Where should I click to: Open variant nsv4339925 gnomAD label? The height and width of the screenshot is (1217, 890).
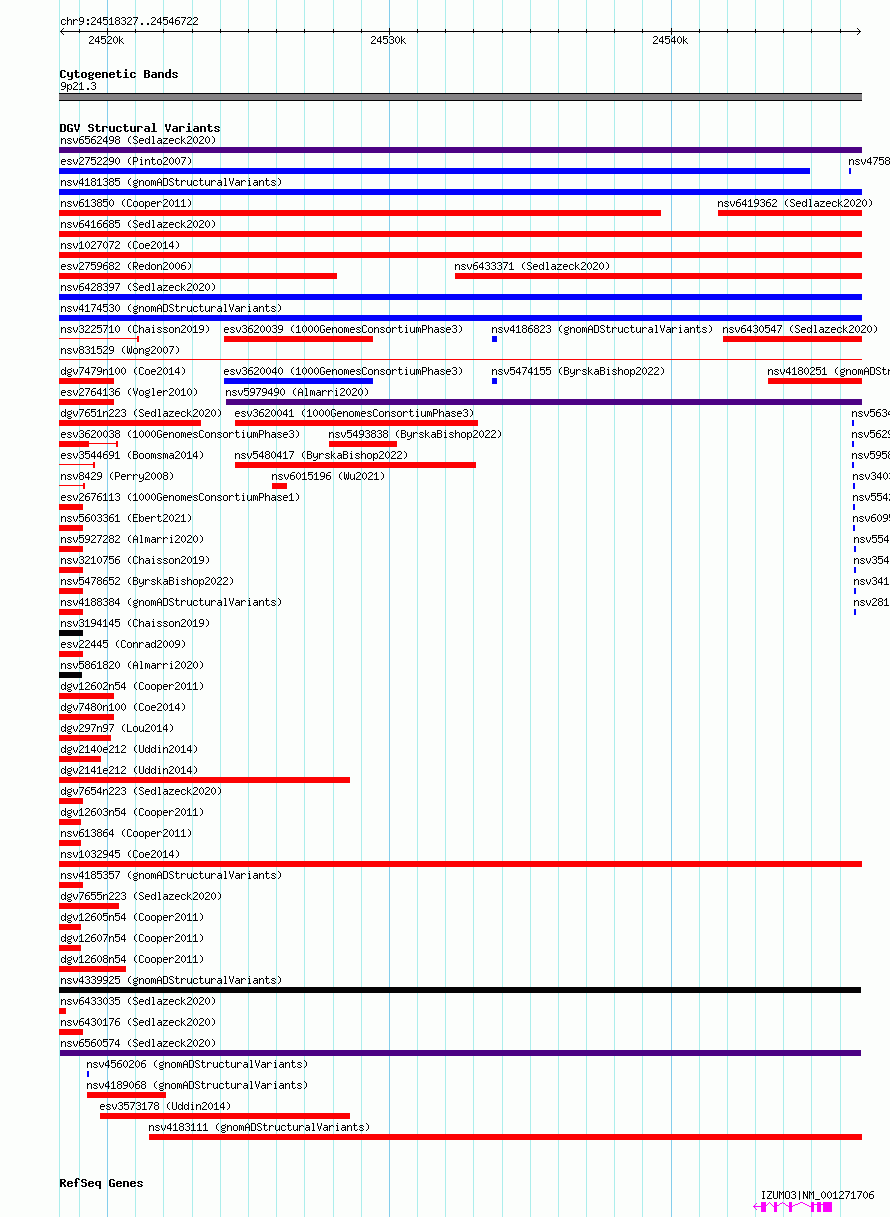(x=170, y=980)
